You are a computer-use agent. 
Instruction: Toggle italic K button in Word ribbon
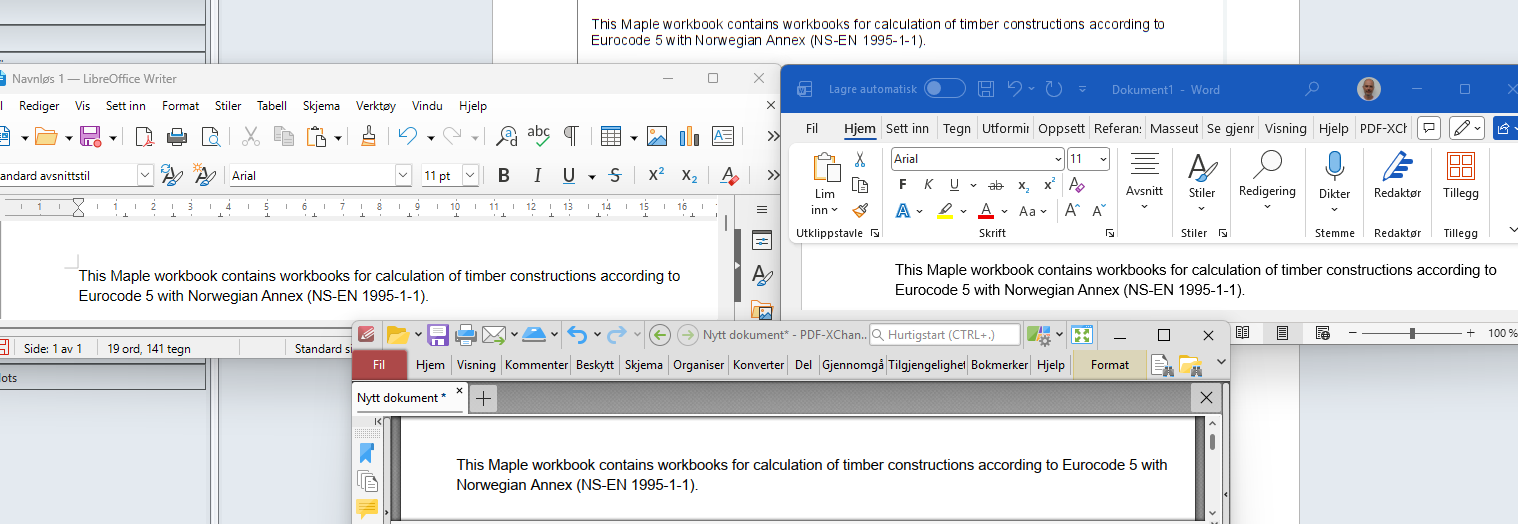pos(928,185)
